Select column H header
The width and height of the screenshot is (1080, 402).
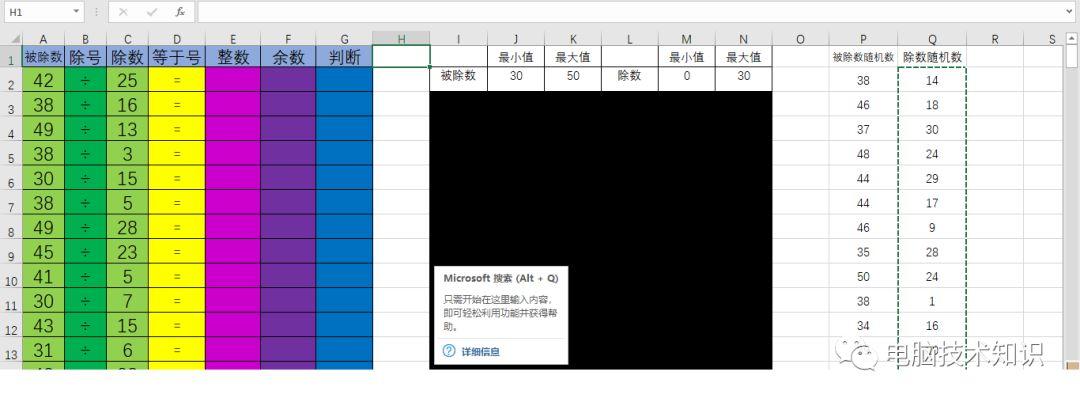pos(401,40)
